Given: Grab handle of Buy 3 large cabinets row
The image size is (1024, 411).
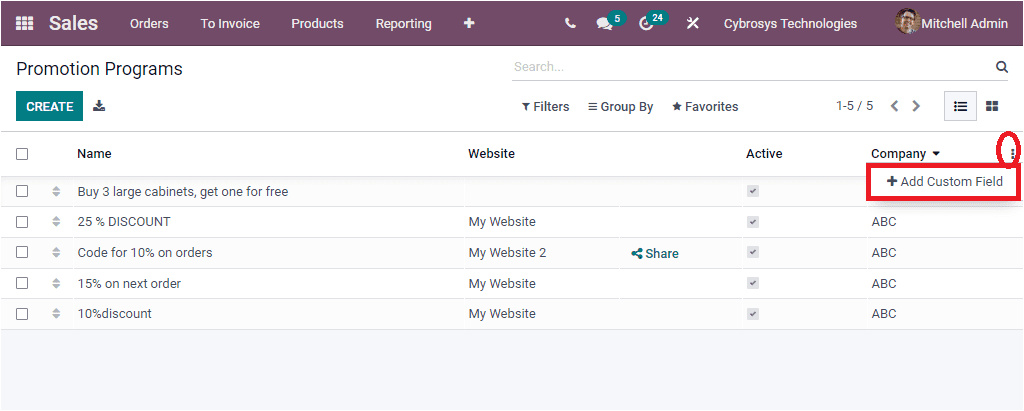Looking at the screenshot, I should point(56,191).
